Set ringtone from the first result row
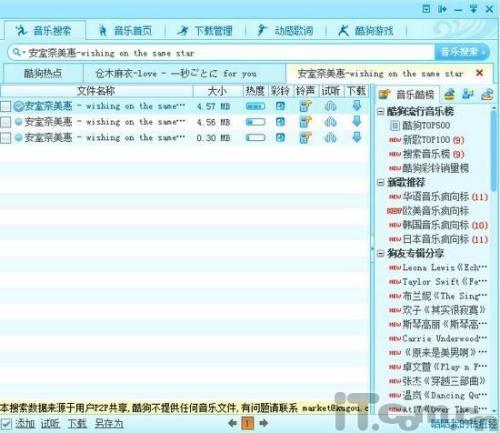 305,106
